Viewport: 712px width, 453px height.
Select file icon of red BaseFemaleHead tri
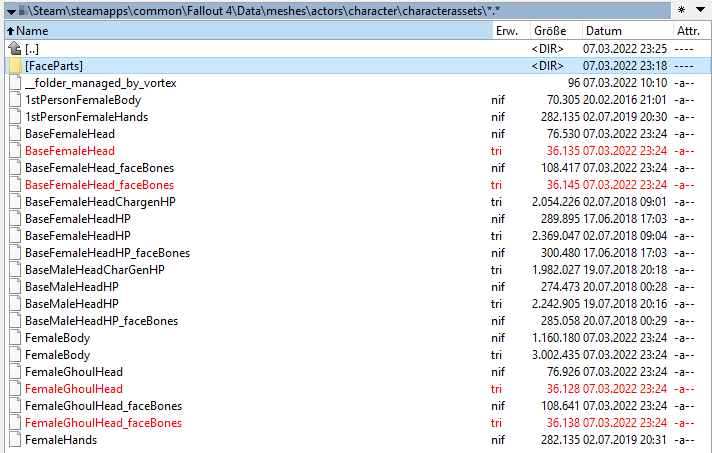pyautogui.click(x=15, y=151)
